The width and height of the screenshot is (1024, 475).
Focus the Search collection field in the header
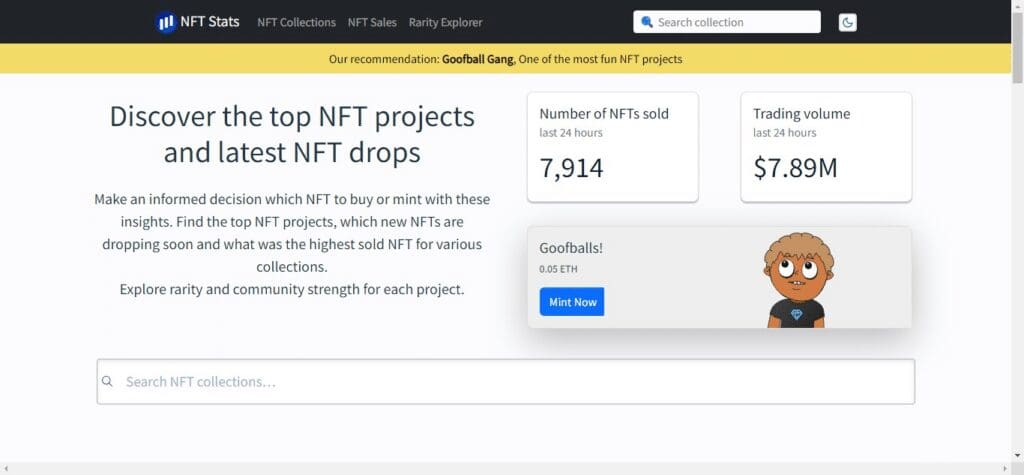tap(727, 22)
